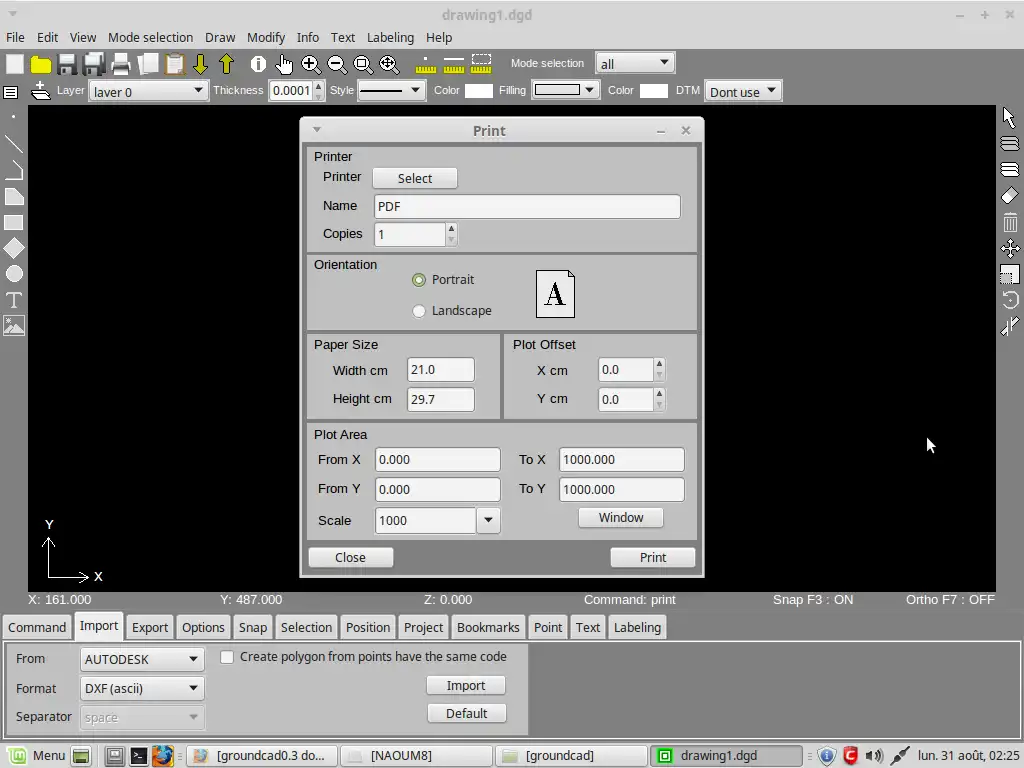This screenshot has width=1024, height=768.
Task: Click the insert image tool
Action: 14,326
